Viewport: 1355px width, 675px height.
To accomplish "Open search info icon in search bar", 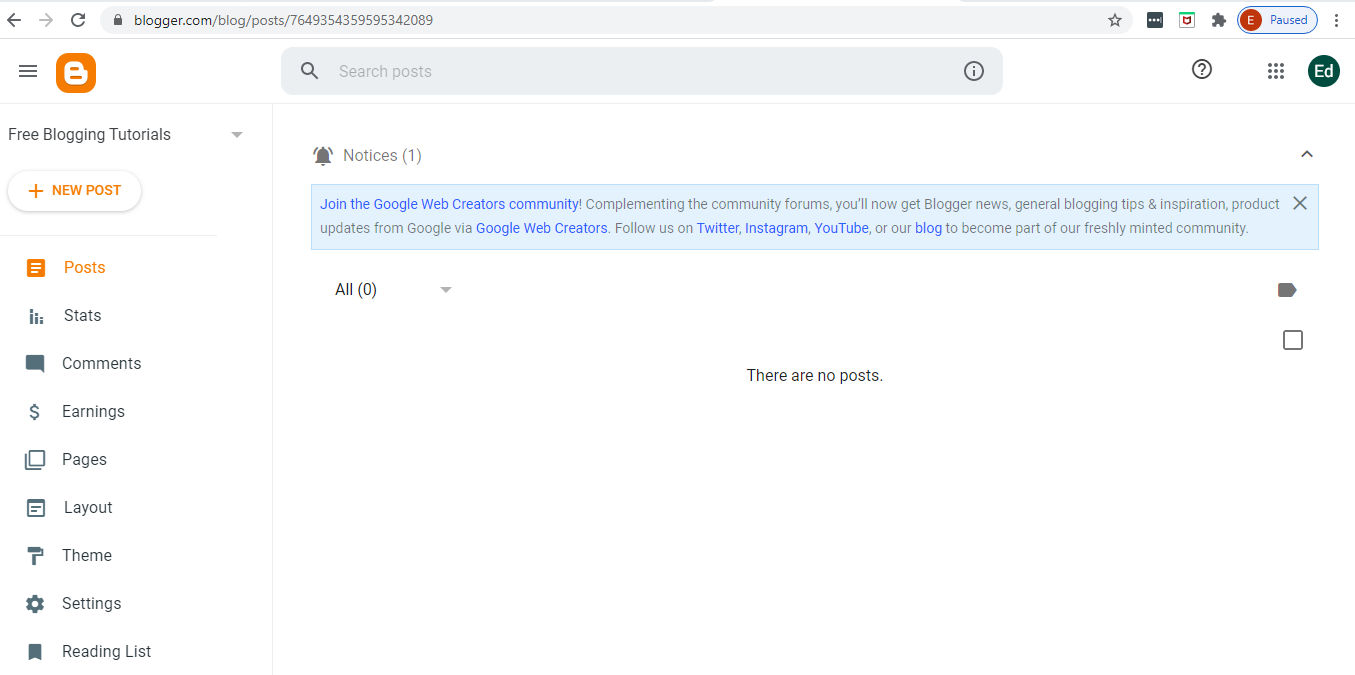I will [x=974, y=71].
